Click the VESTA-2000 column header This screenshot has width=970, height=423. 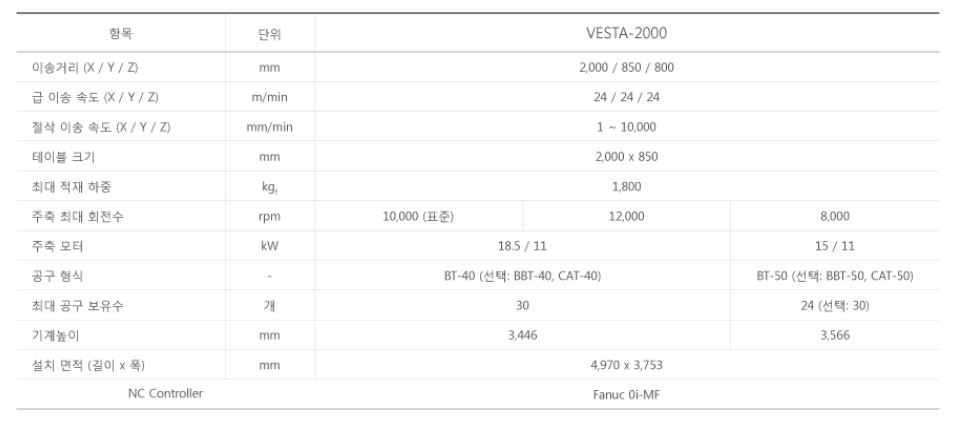tap(626, 33)
